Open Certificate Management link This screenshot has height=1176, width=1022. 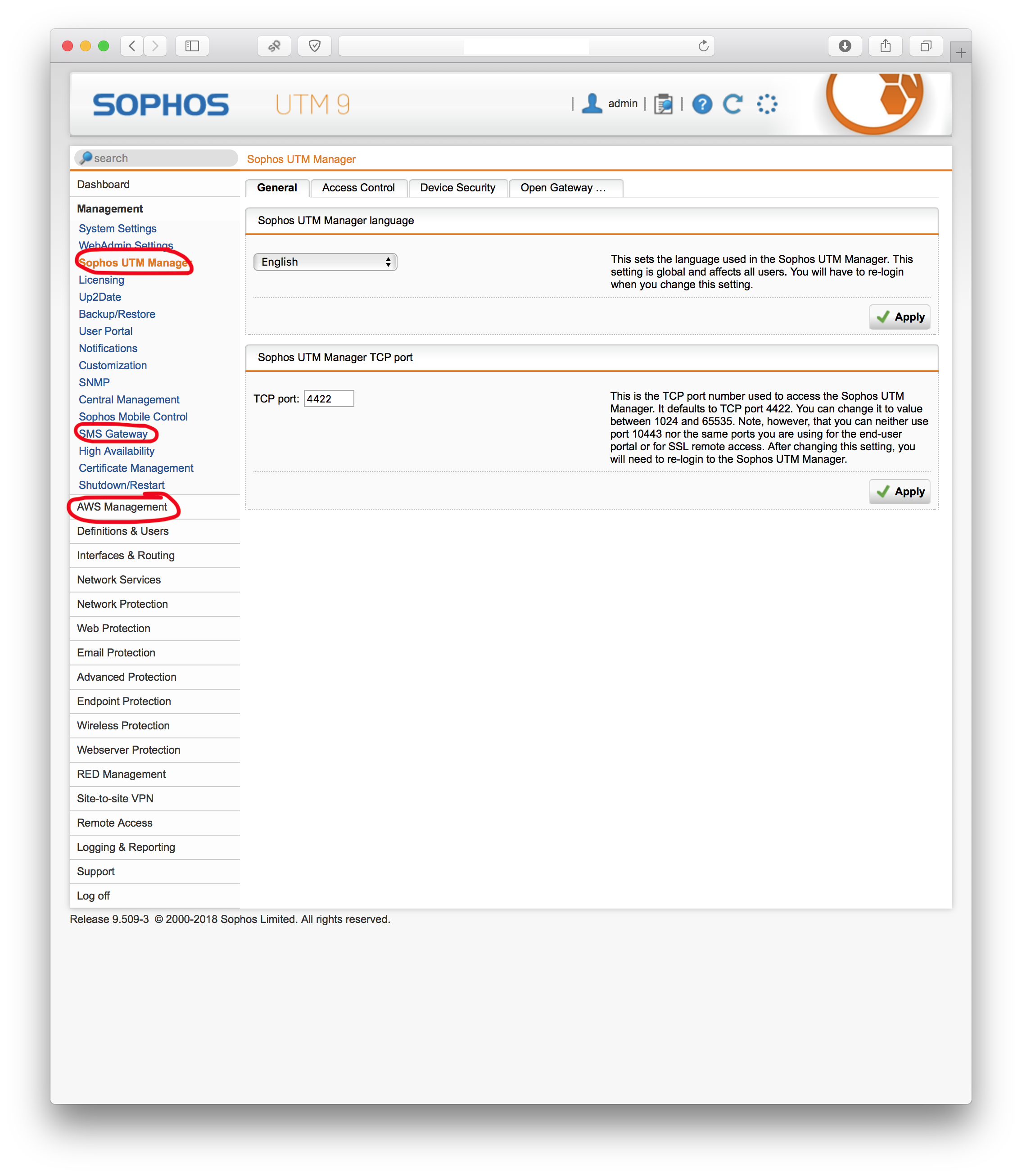[136, 468]
